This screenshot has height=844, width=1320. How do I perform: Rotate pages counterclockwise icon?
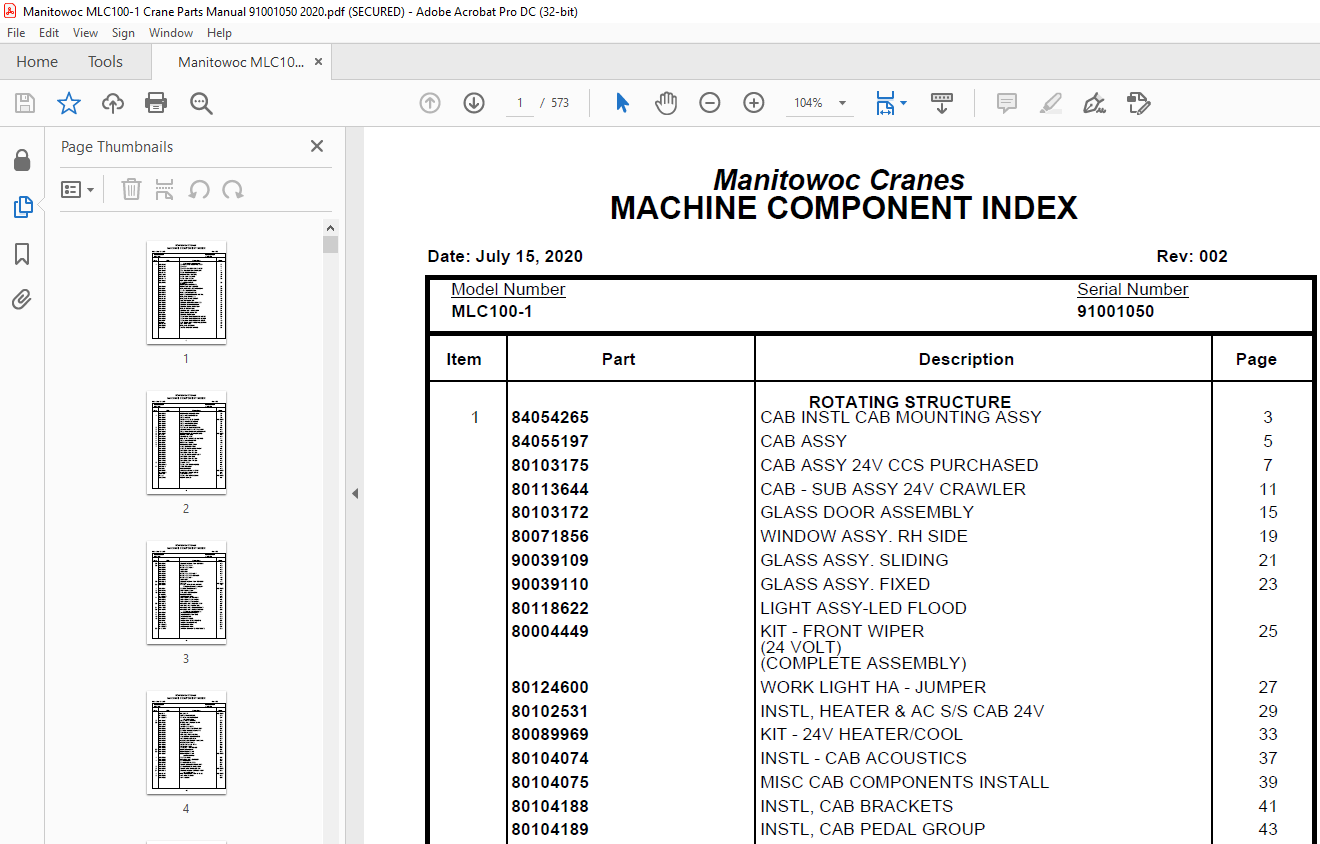tap(199, 189)
